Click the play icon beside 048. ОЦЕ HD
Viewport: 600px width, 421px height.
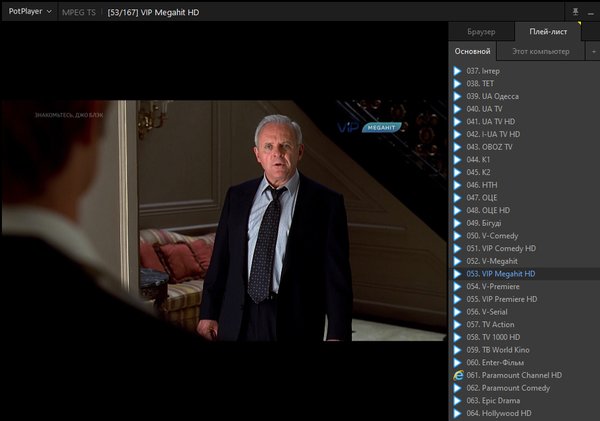tap(457, 210)
